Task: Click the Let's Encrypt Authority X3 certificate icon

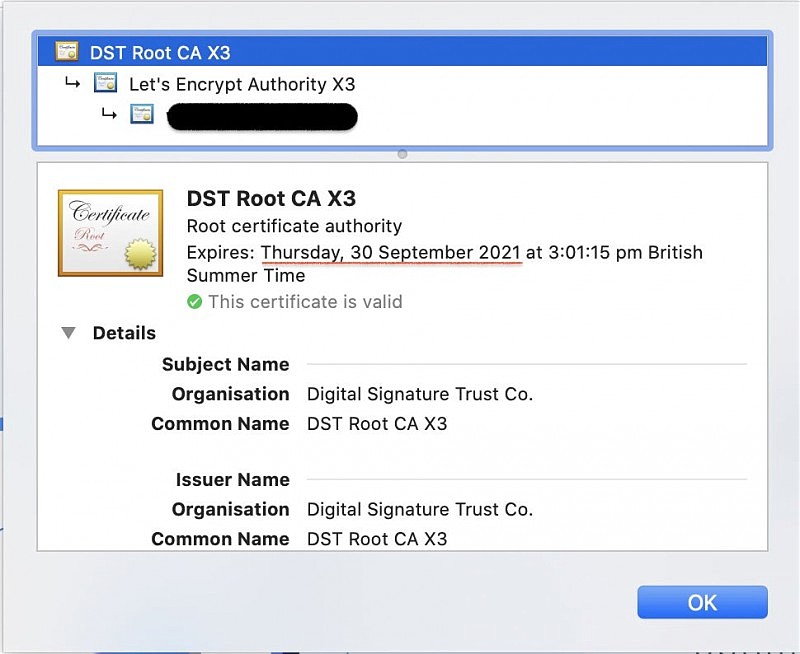Action: point(106,83)
